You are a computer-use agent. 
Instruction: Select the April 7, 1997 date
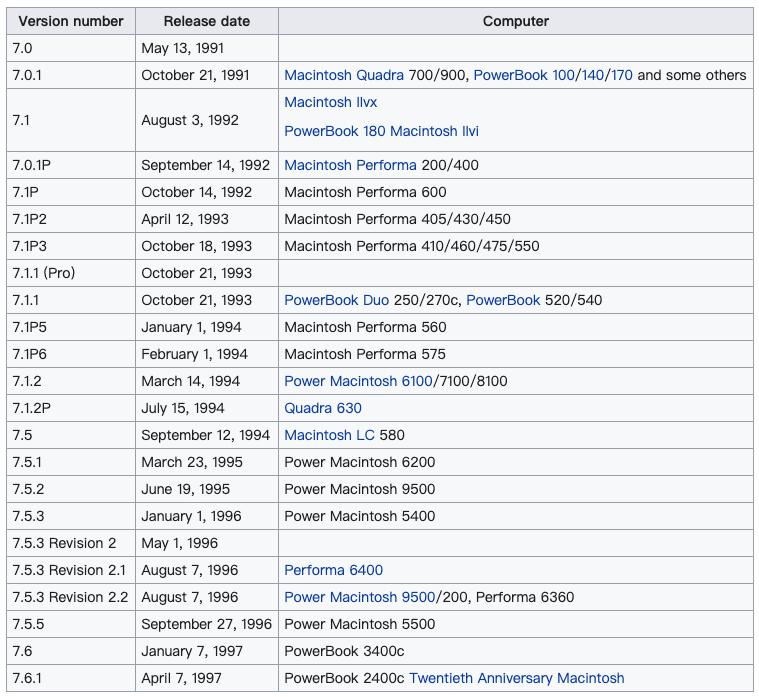207,678
